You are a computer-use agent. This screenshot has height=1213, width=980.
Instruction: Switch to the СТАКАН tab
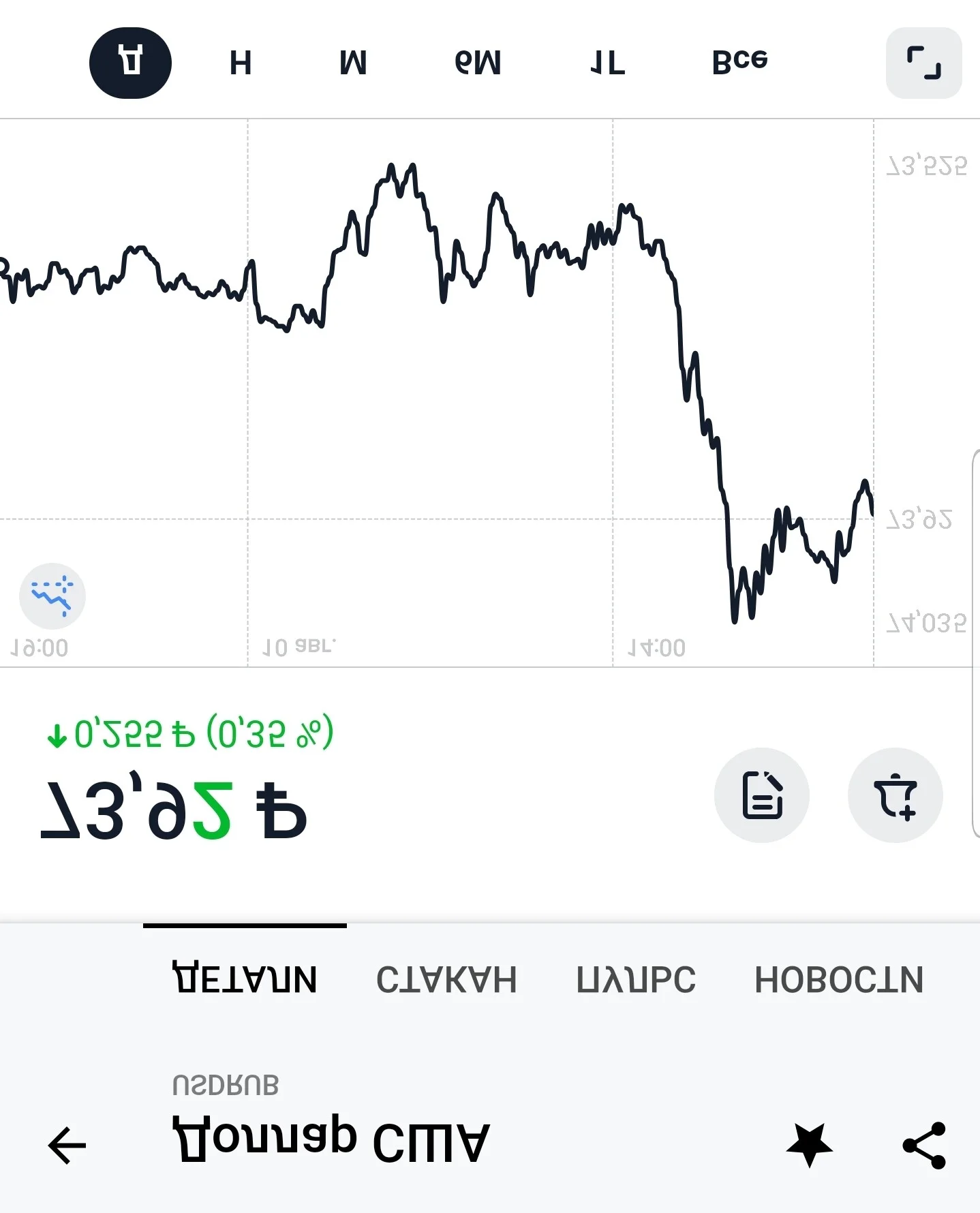(x=446, y=979)
